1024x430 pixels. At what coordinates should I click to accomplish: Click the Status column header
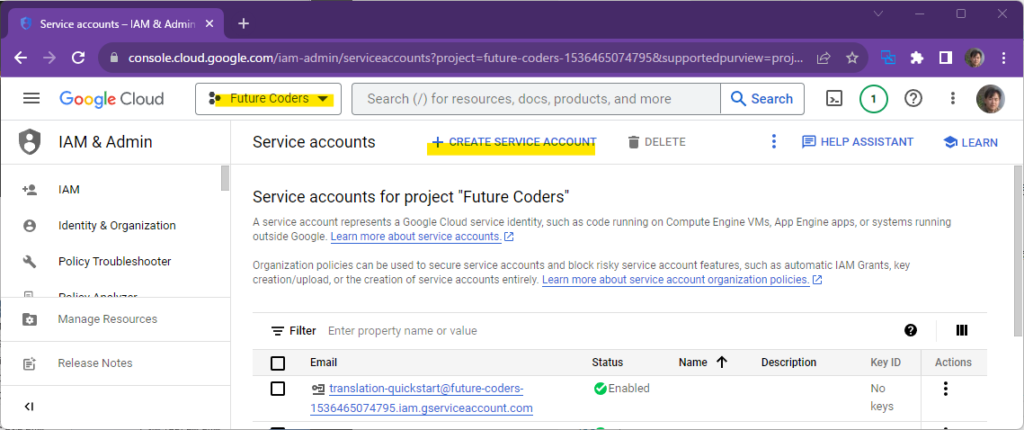[607, 362]
